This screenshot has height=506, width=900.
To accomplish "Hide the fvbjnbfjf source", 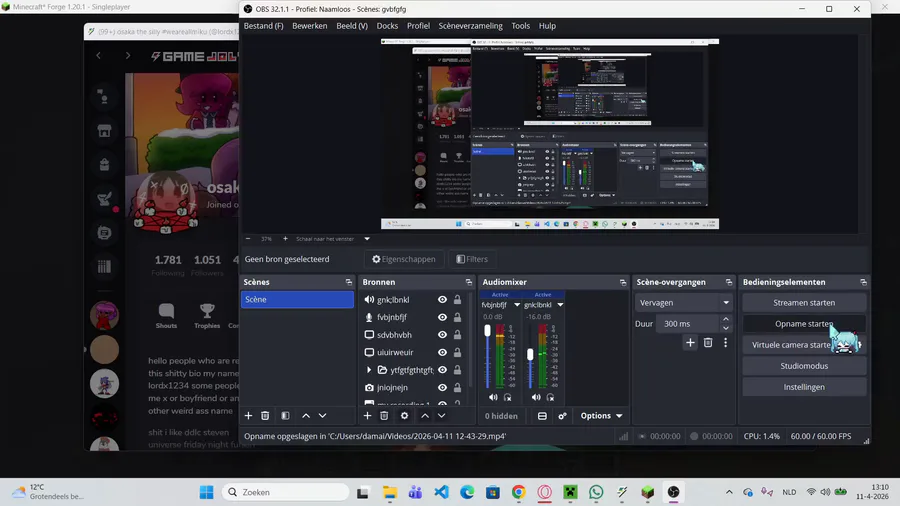I will click(442, 317).
